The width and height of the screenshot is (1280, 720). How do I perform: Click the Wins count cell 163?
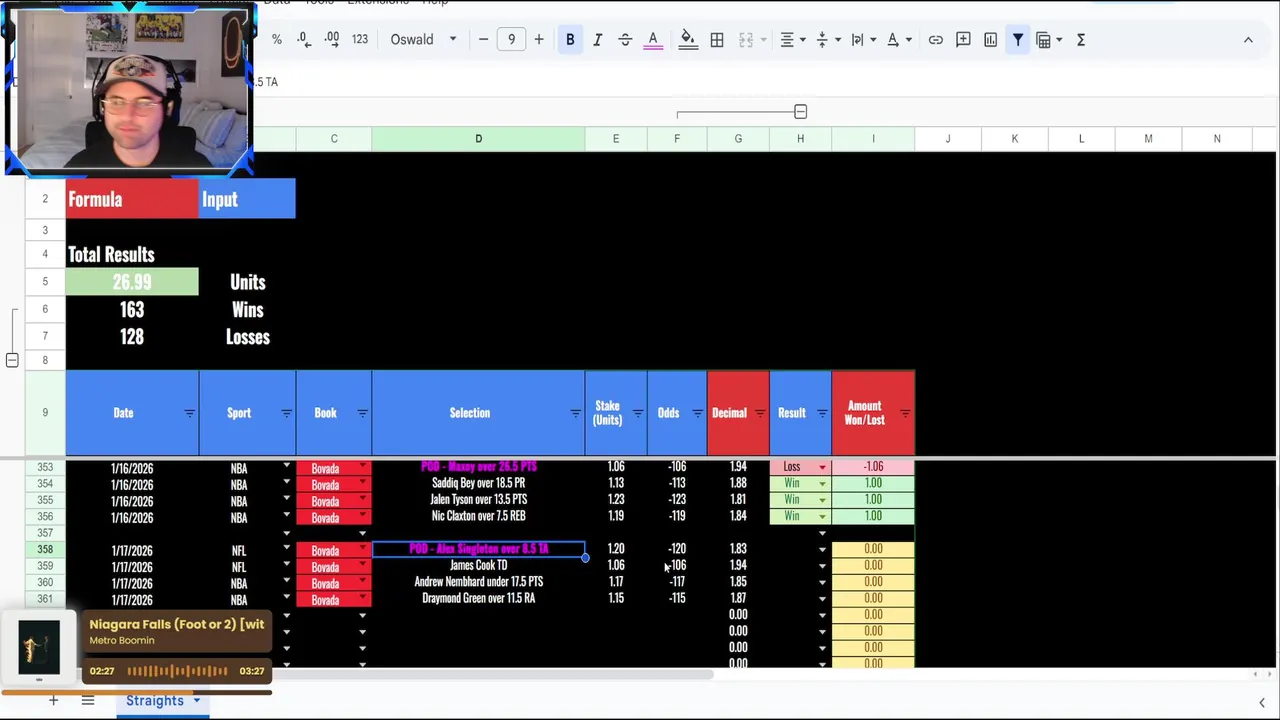pyautogui.click(x=132, y=310)
